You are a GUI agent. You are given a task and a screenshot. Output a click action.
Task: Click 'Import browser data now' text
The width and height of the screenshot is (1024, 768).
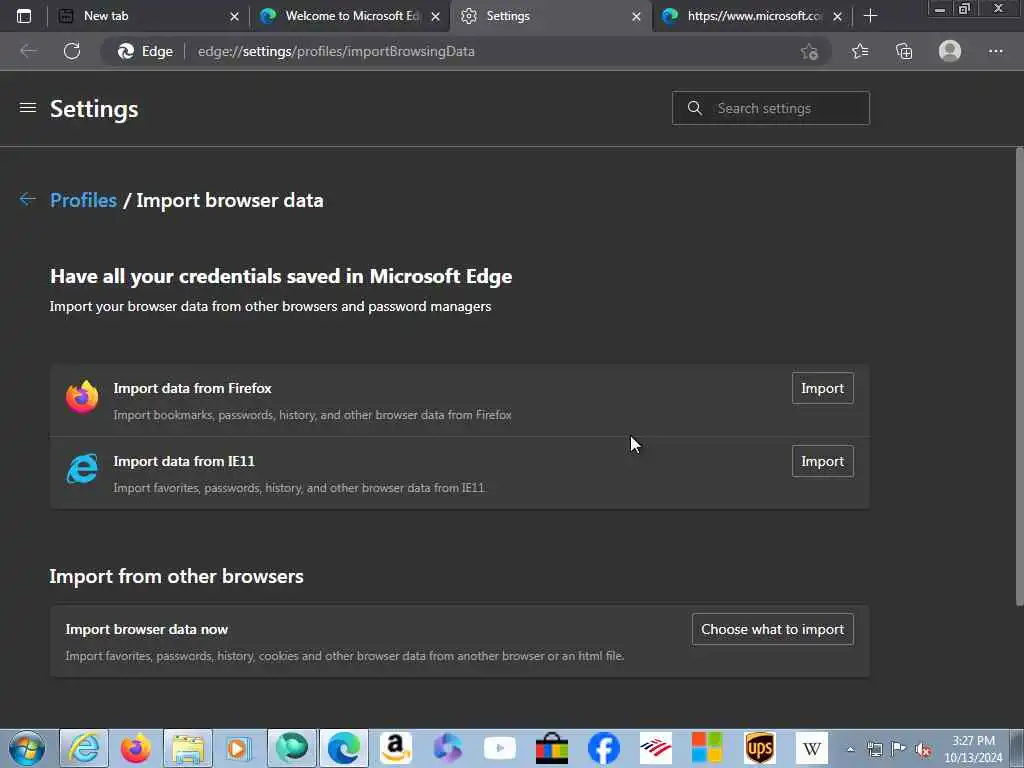coord(147,629)
